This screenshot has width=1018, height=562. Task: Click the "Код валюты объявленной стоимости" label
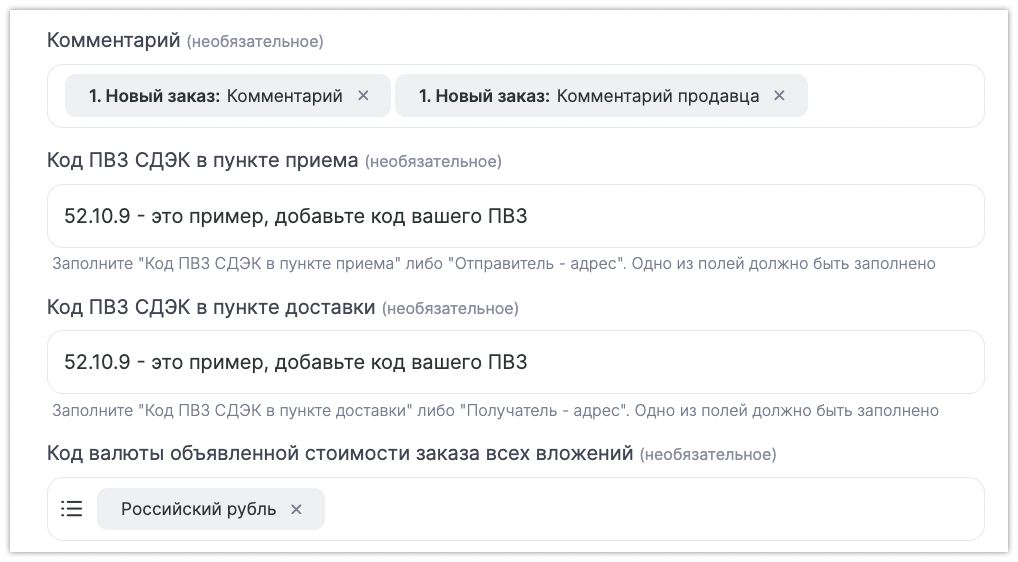point(340,454)
